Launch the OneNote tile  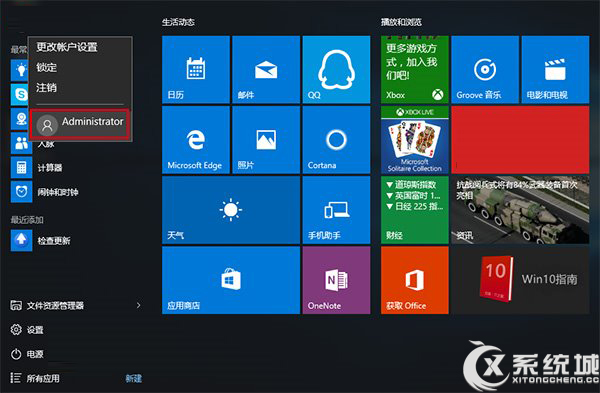coord(336,280)
